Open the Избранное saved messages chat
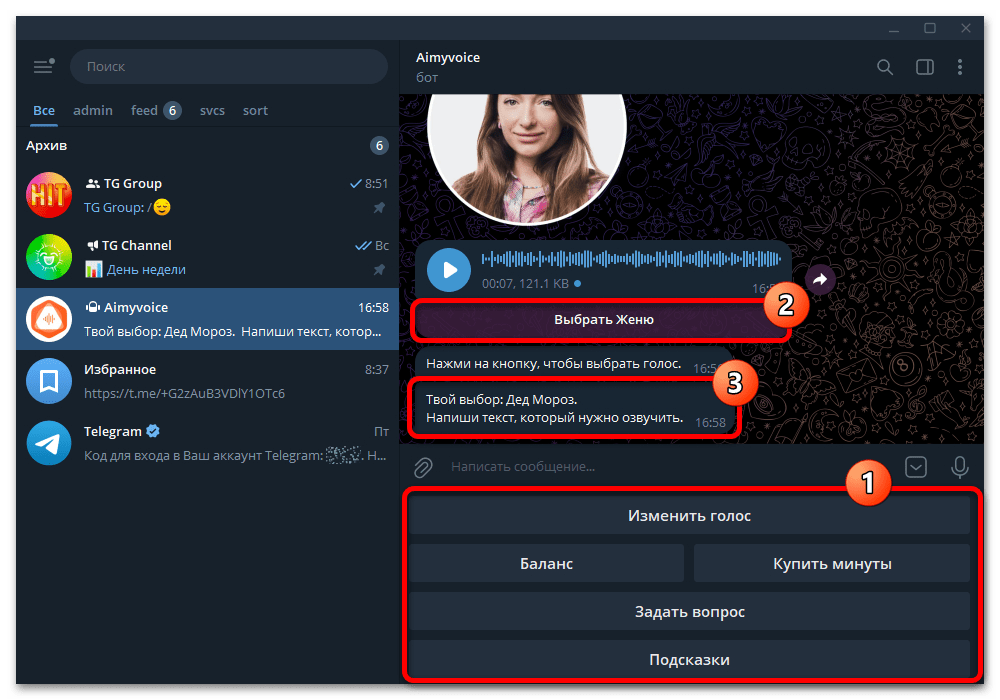 click(207, 381)
